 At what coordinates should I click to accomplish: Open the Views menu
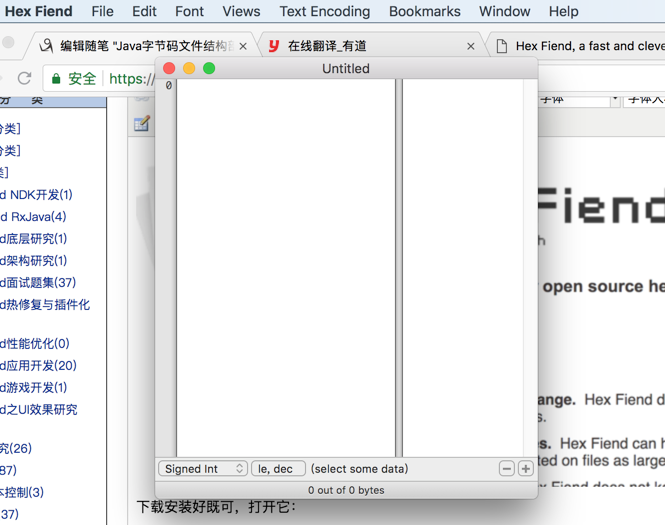241,11
